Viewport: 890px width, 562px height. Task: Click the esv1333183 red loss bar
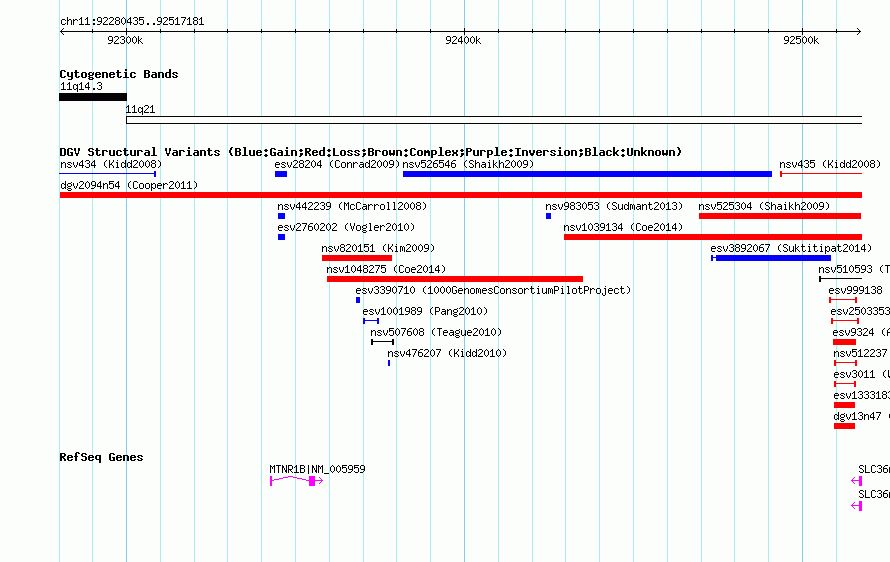point(845,405)
